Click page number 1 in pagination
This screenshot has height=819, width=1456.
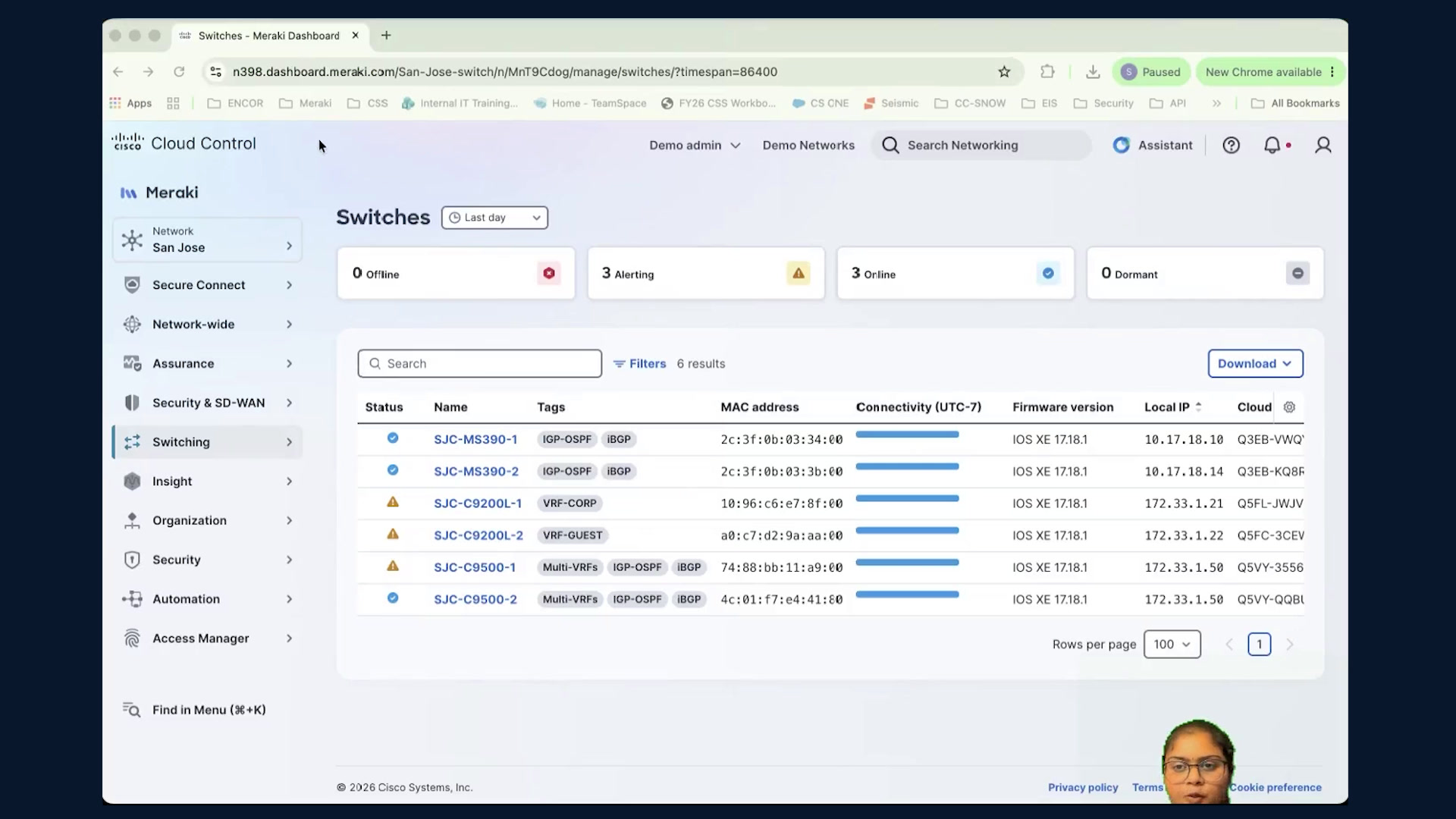1259,645
